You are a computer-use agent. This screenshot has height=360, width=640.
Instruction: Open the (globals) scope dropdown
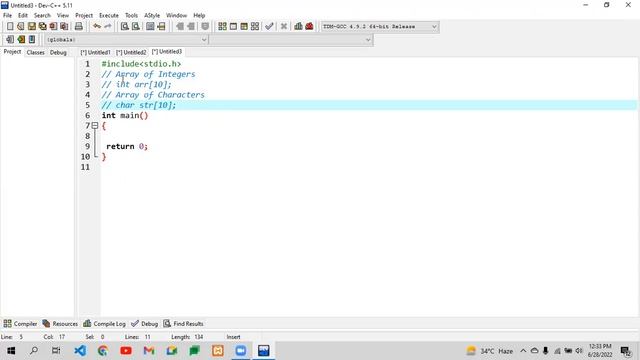tap(204, 40)
